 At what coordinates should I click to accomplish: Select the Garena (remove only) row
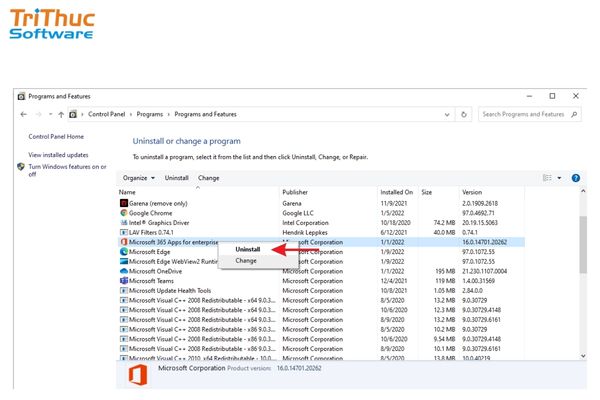tap(321, 203)
